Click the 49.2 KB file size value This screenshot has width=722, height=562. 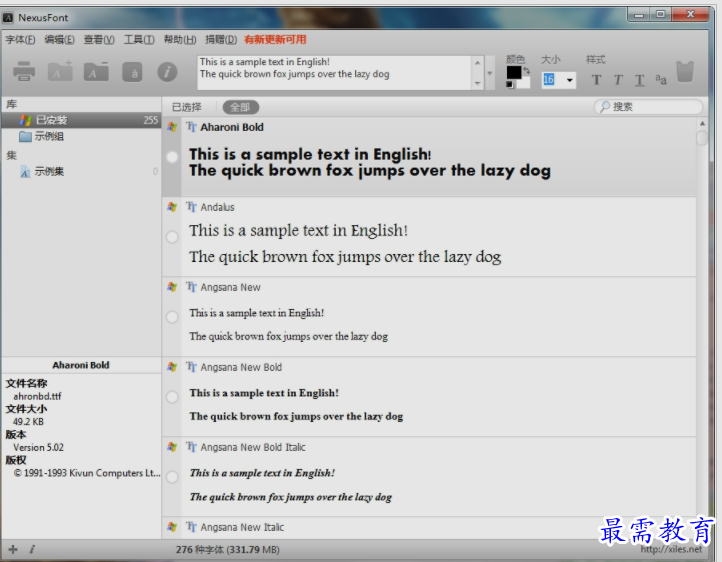(28, 422)
